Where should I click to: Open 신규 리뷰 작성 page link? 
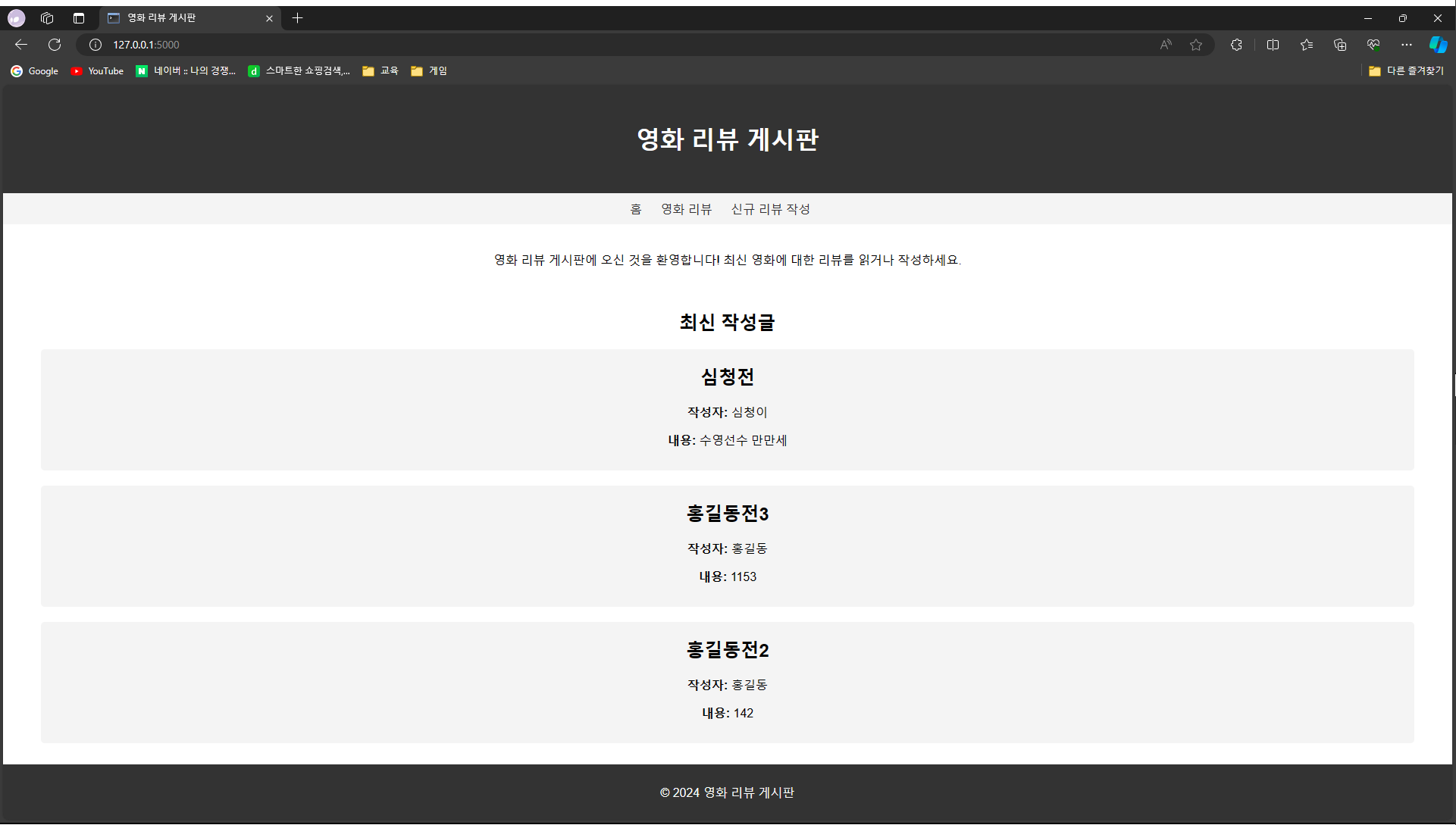pos(770,209)
